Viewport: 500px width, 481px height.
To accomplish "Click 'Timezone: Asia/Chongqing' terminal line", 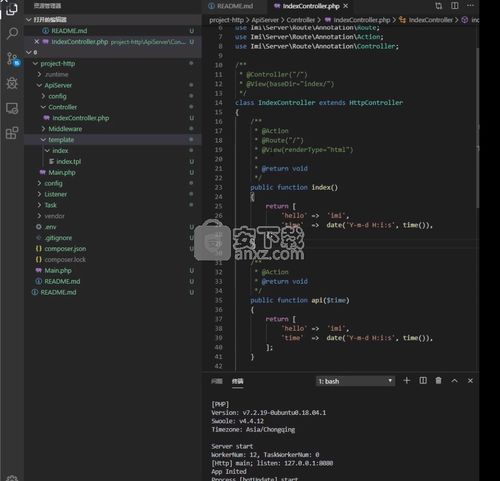I will coord(253,430).
